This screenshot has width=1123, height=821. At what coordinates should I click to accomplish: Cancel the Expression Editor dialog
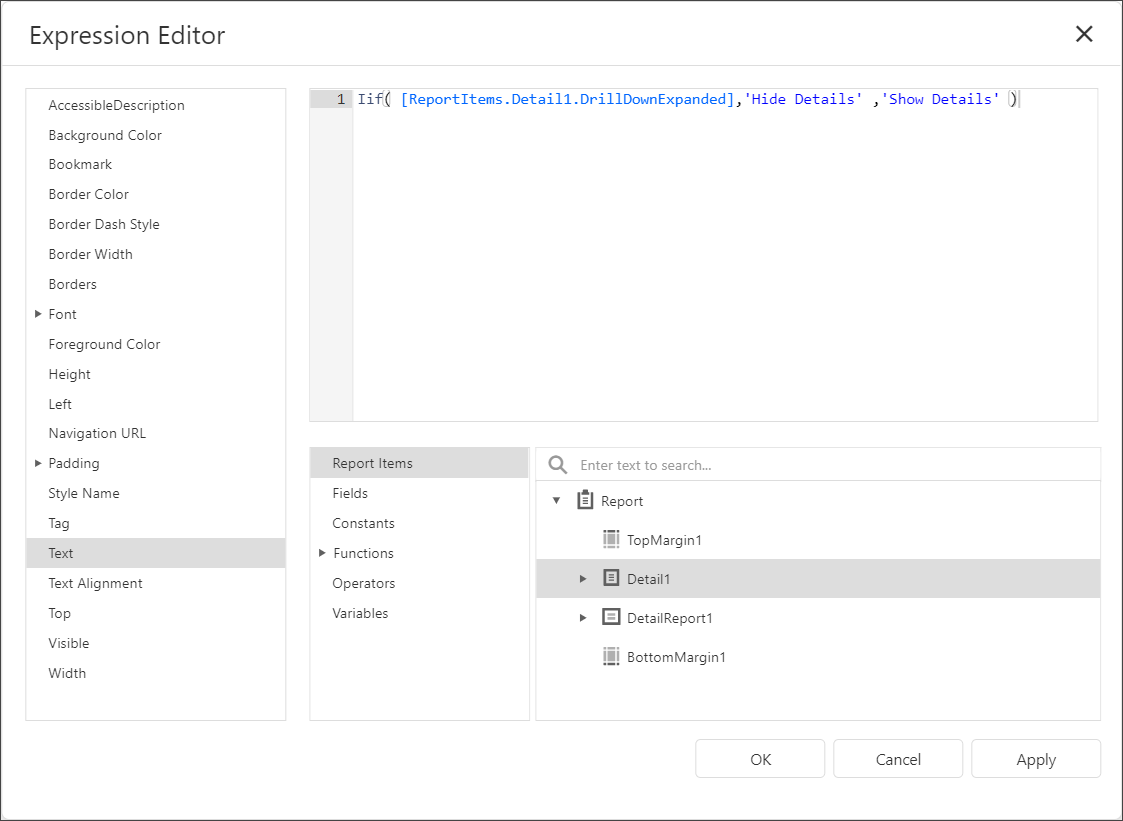tap(897, 758)
